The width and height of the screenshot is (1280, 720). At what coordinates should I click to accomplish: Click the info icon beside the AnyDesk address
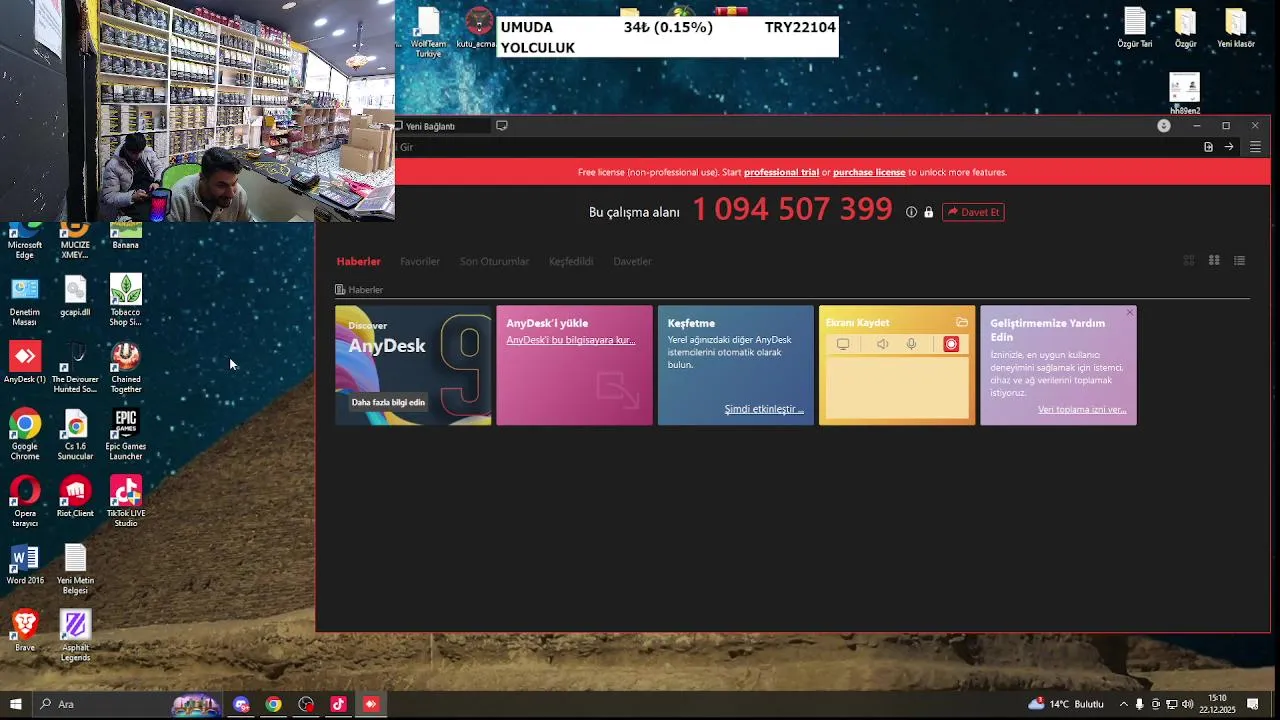[x=911, y=212]
